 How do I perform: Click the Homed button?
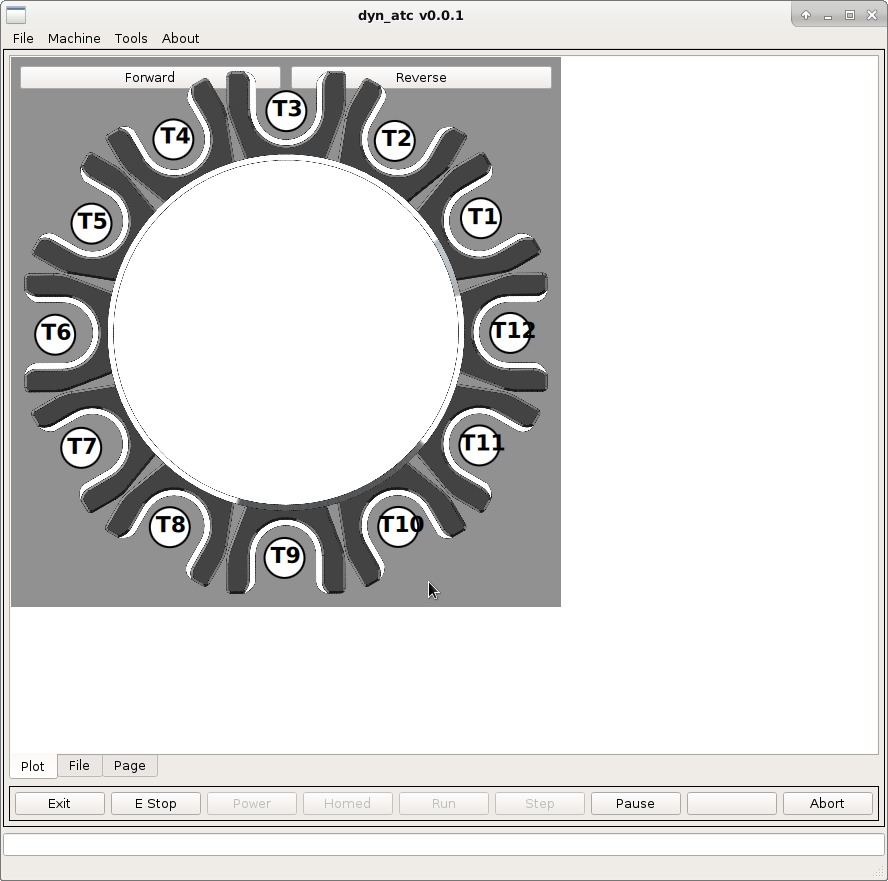[x=348, y=803]
